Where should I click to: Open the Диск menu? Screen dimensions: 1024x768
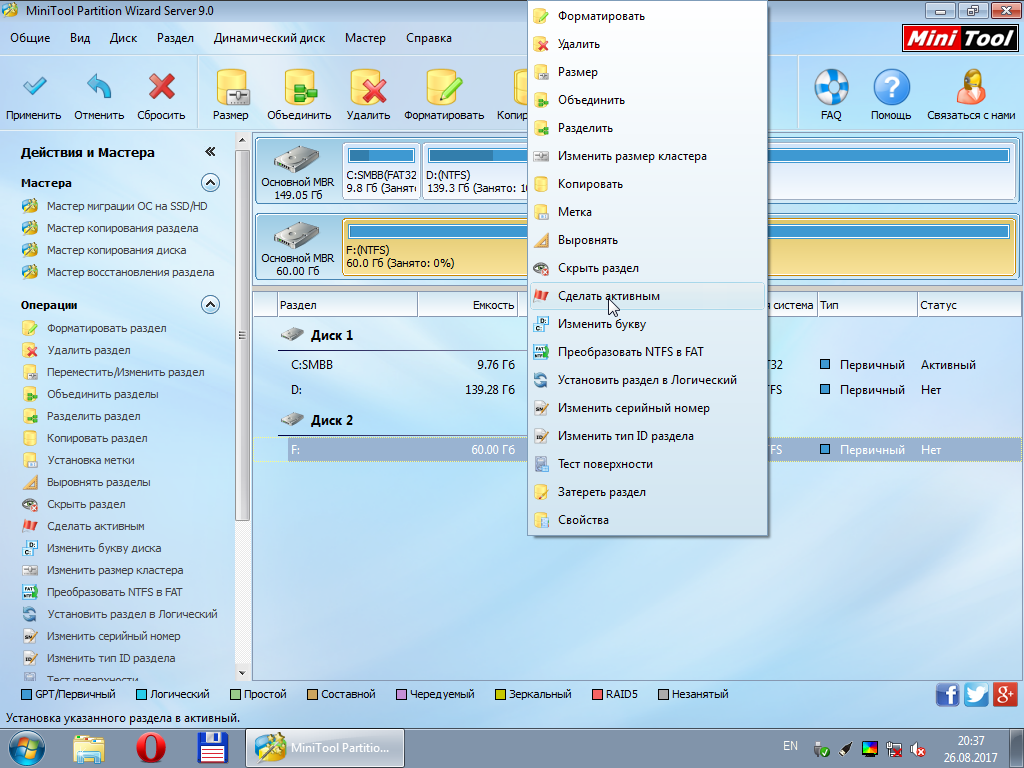pyautogui.click(x=123, y=38)
